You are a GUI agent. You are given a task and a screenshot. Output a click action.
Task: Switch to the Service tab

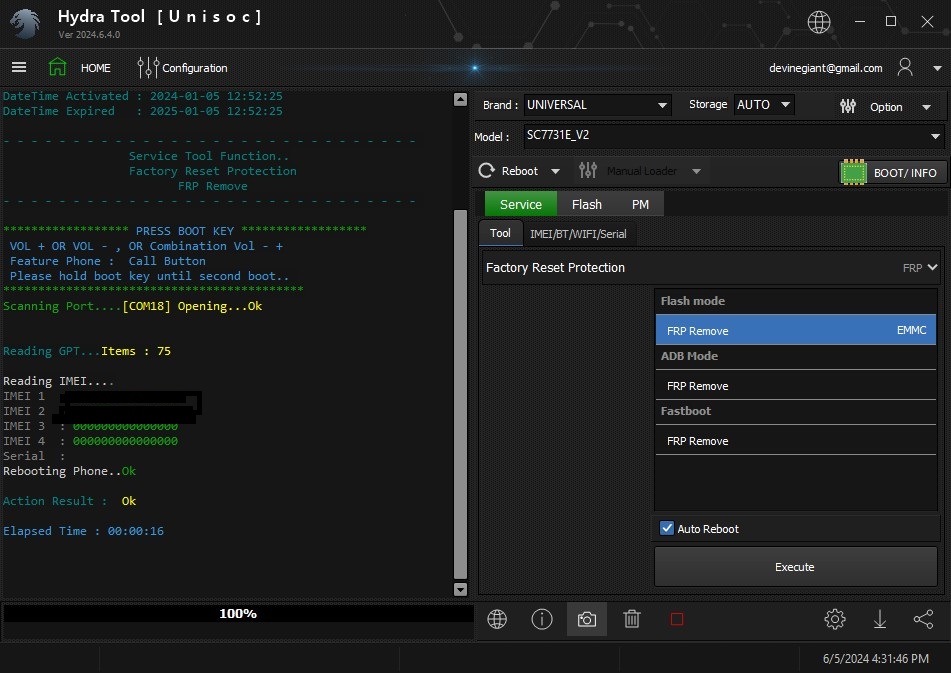tap(520, 204)
